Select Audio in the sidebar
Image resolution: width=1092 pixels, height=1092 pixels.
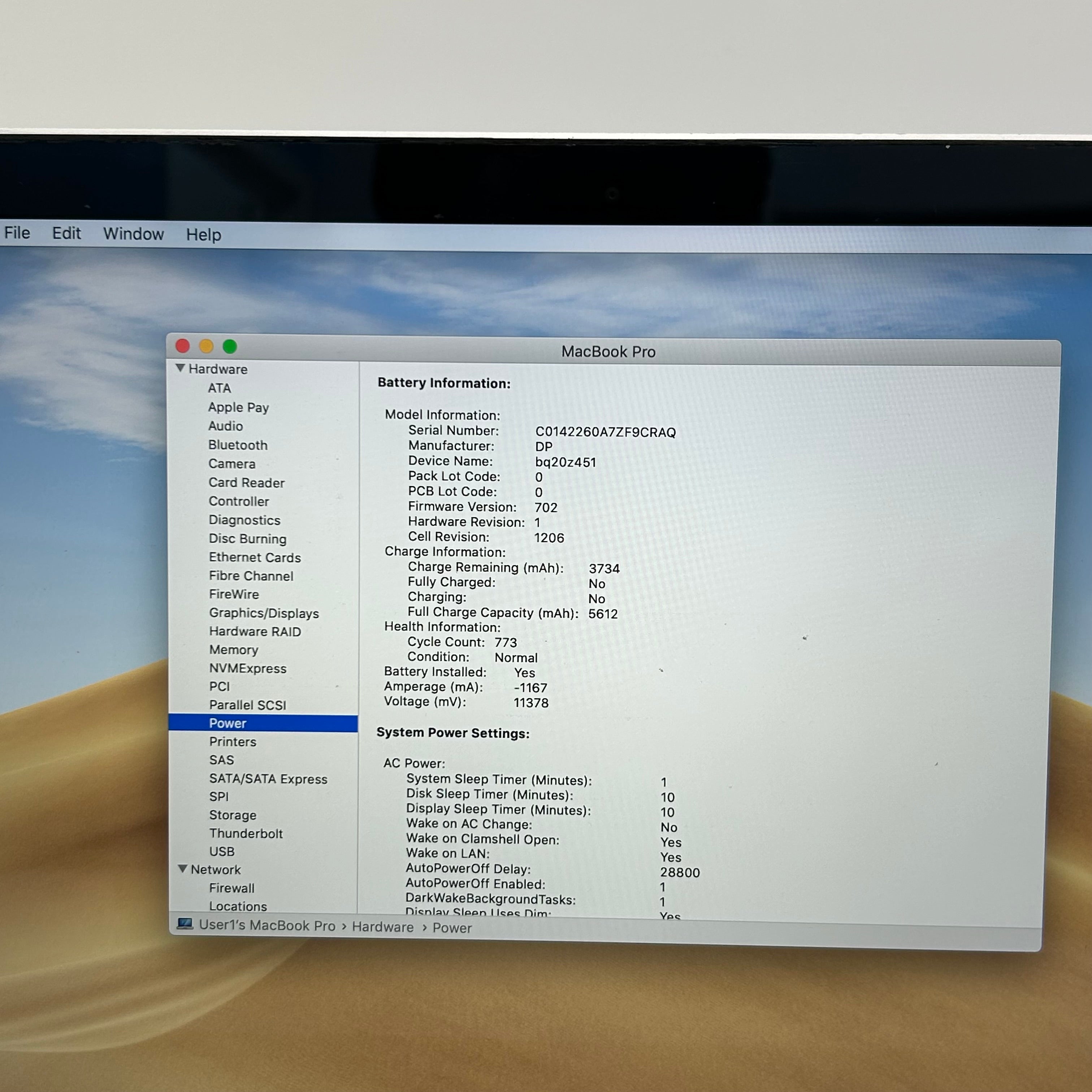(x=226, y=426)
